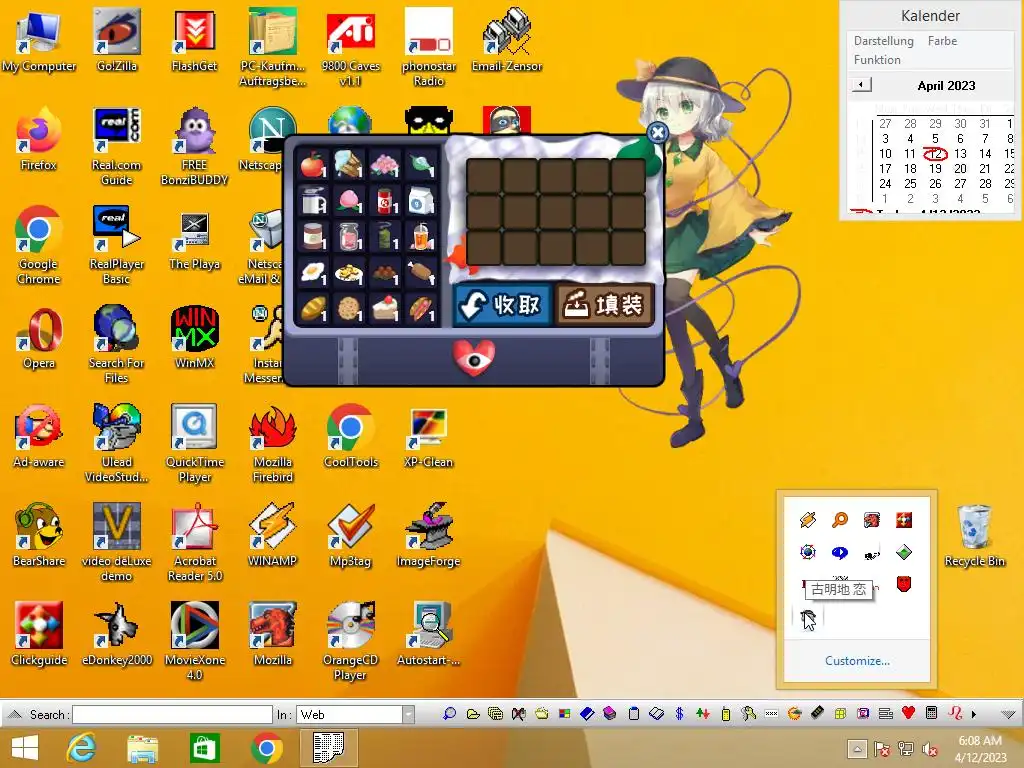The height and width of the screenshot is (768, 1024).
Task: Select the eDonkey2000 desktop icon
Action: point(117,635)
